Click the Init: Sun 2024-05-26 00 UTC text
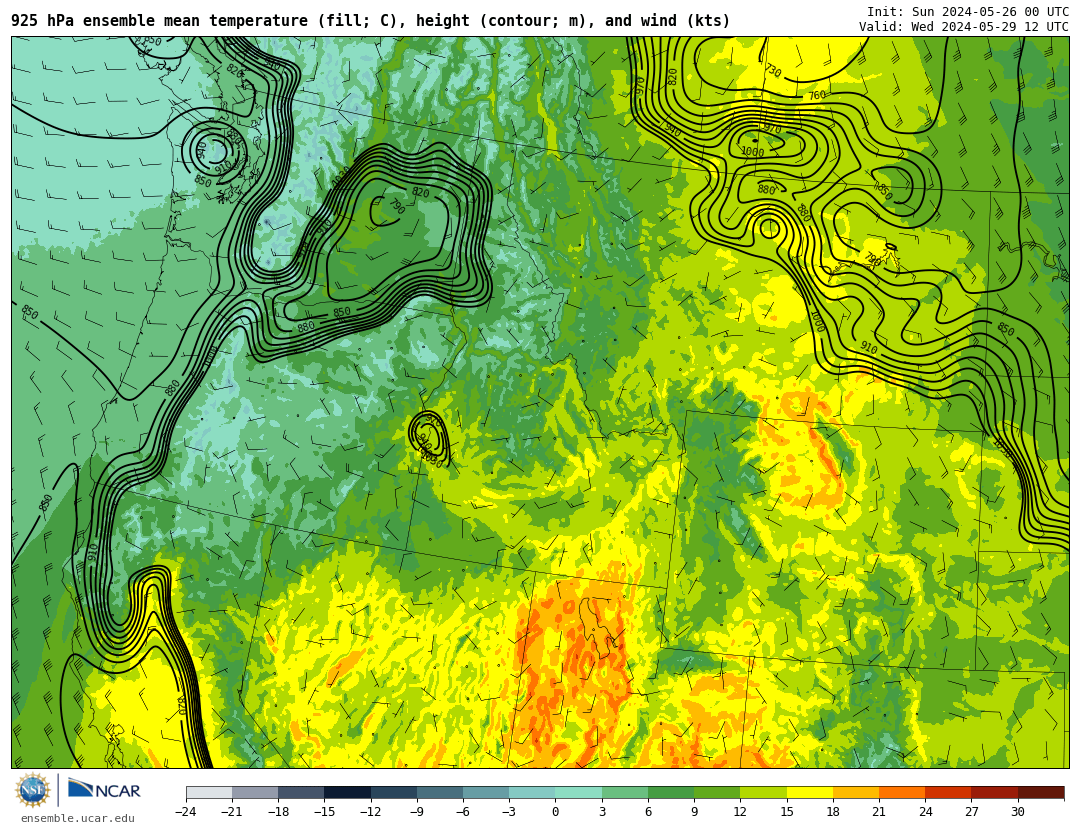 click(x=968, y=12)
